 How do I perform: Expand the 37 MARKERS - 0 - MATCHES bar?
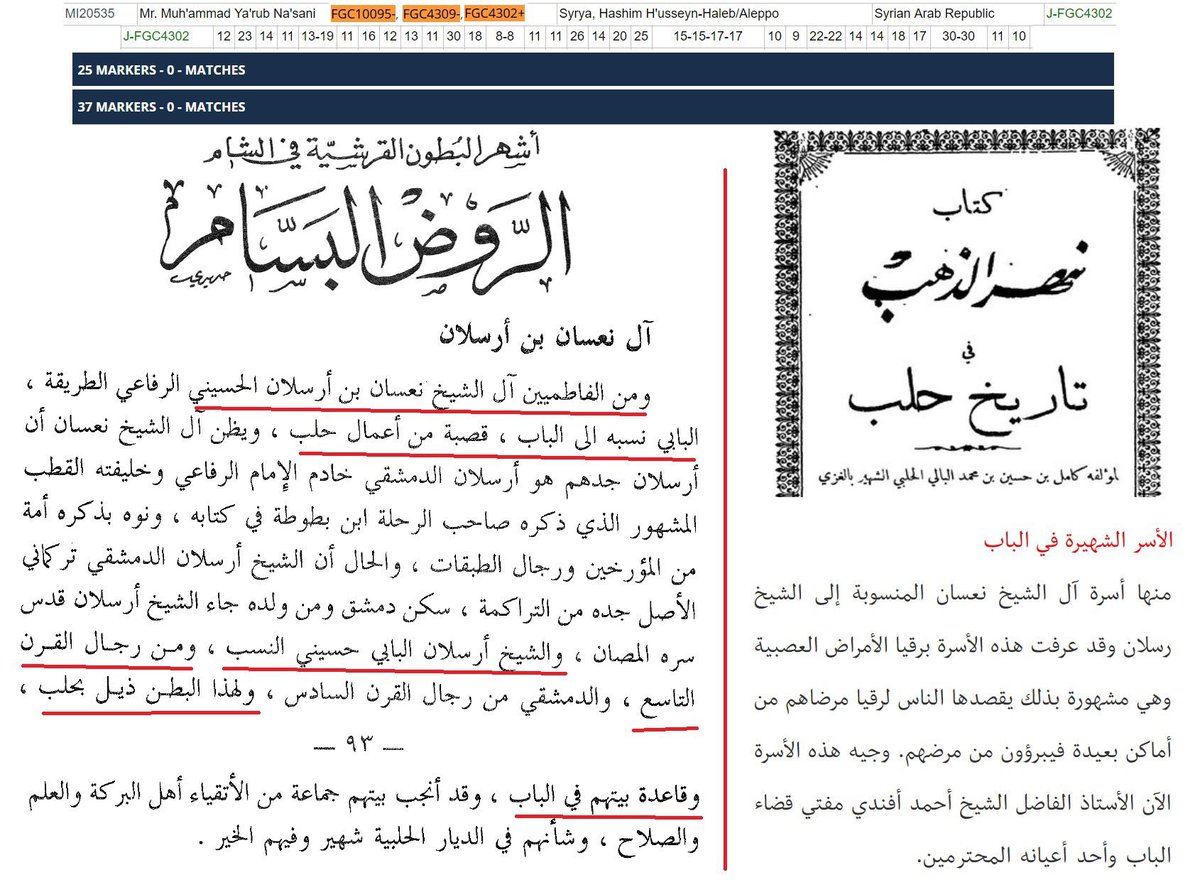point(593,106)
